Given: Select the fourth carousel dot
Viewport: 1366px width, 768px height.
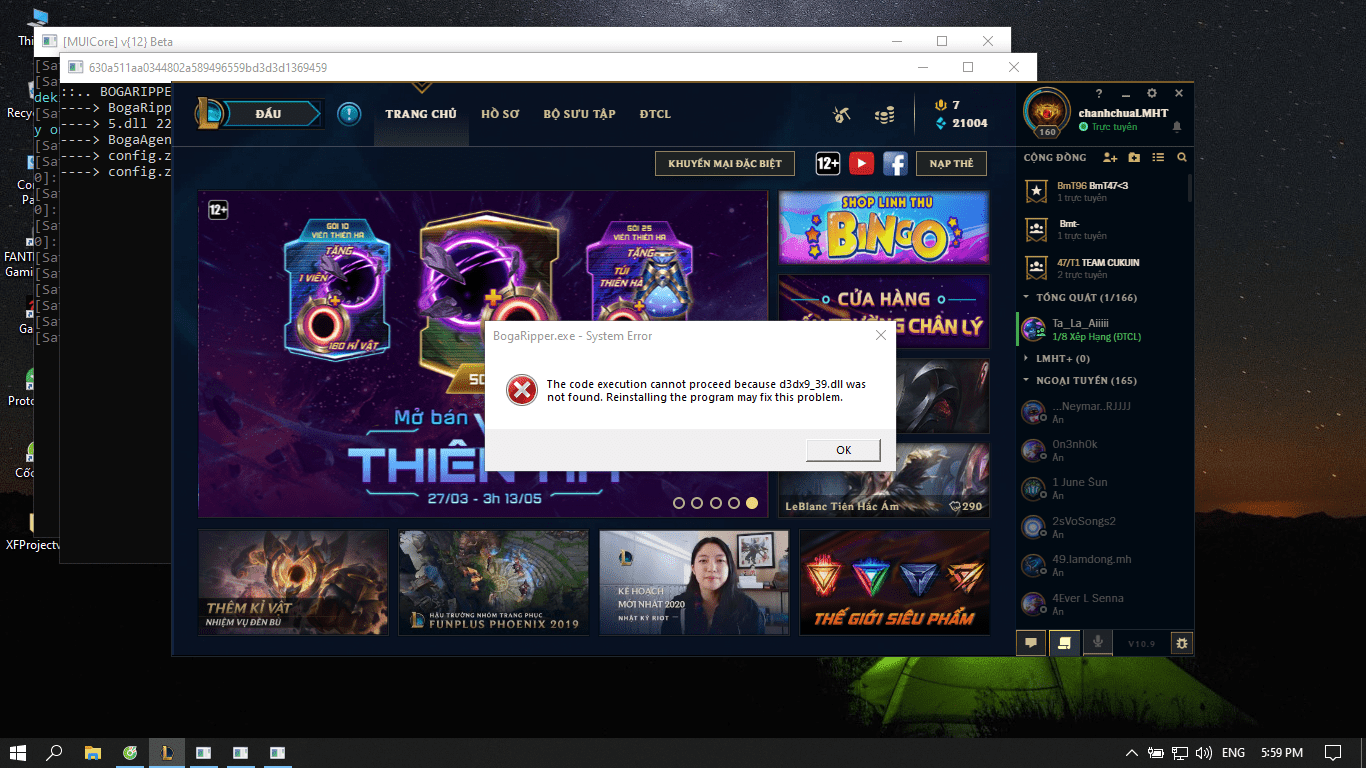Looking at the screenshot, I should 734,503.
